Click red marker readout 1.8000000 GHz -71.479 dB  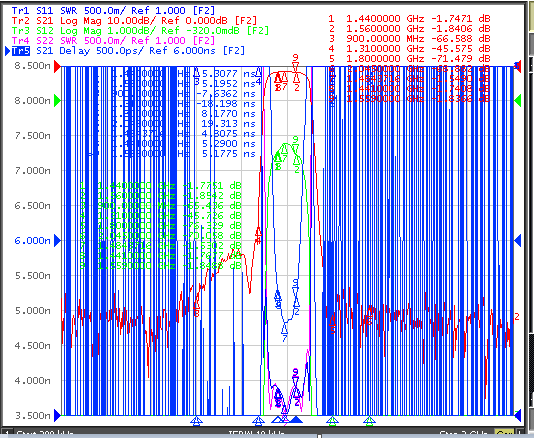410,59
